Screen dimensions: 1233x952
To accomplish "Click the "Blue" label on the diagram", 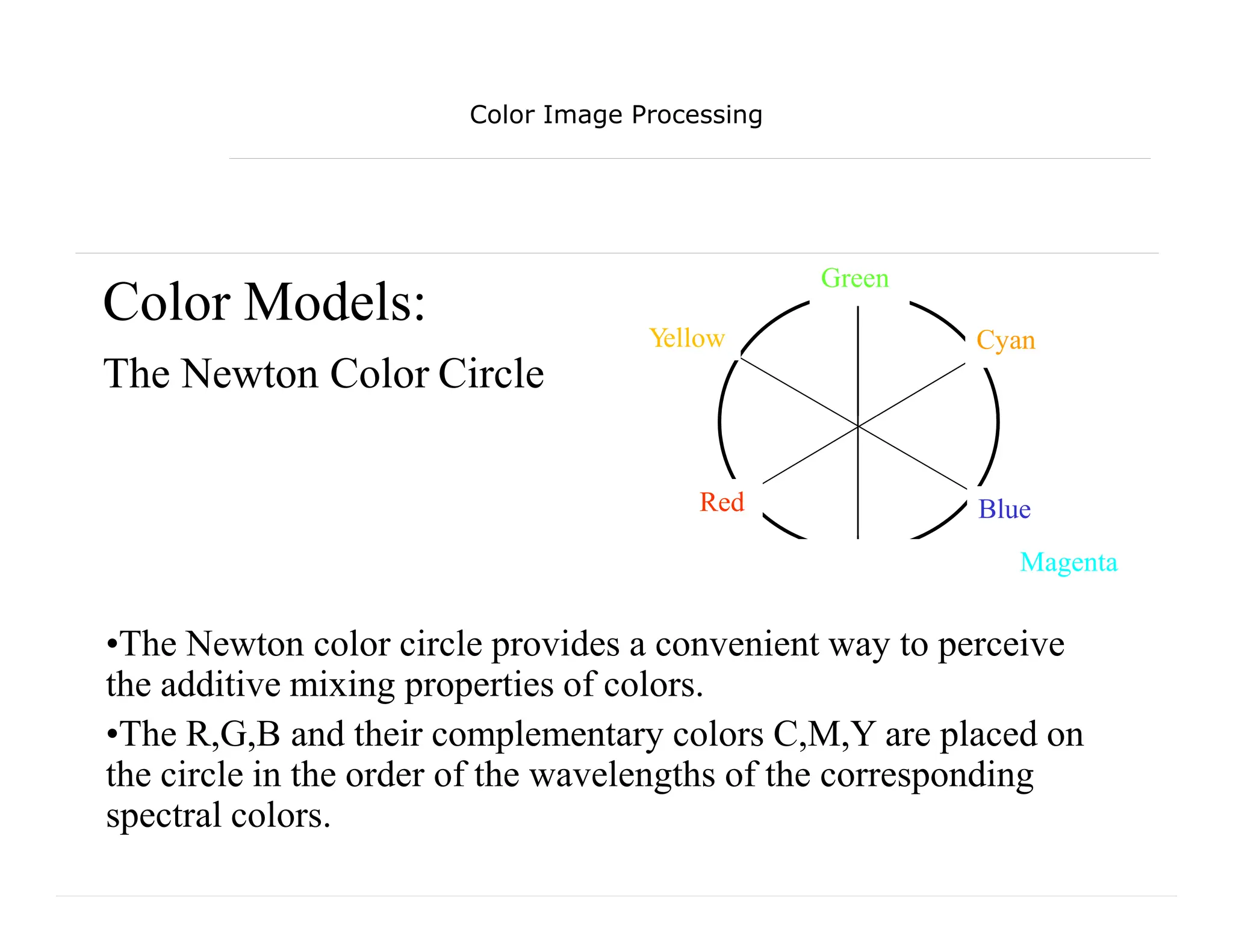I will click(x=1004, y=509).
